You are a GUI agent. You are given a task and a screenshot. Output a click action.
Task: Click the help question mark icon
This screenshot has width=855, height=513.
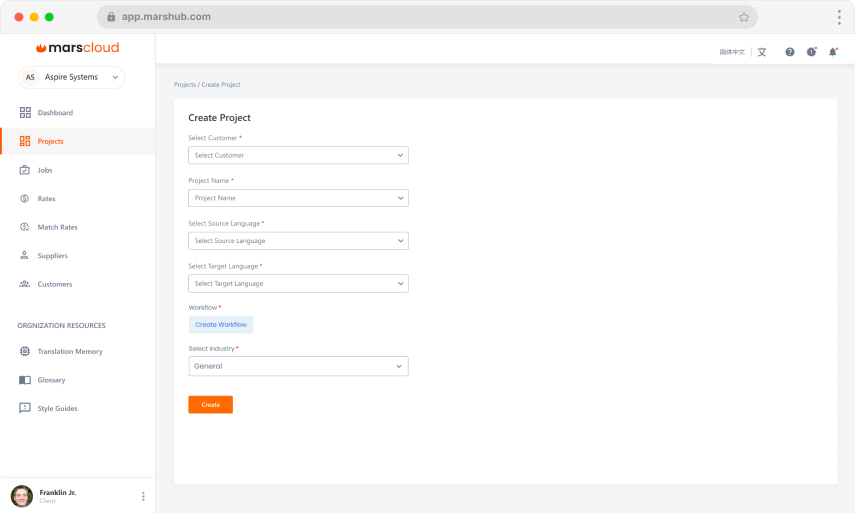(x=790, y=52)
